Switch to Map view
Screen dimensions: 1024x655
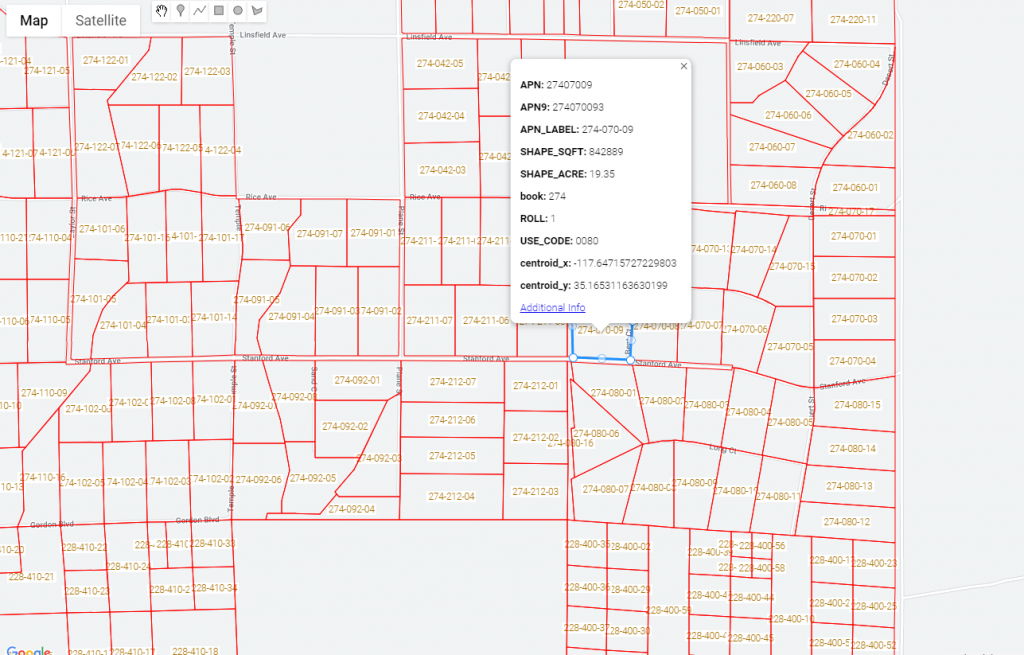tap(34, 20)
